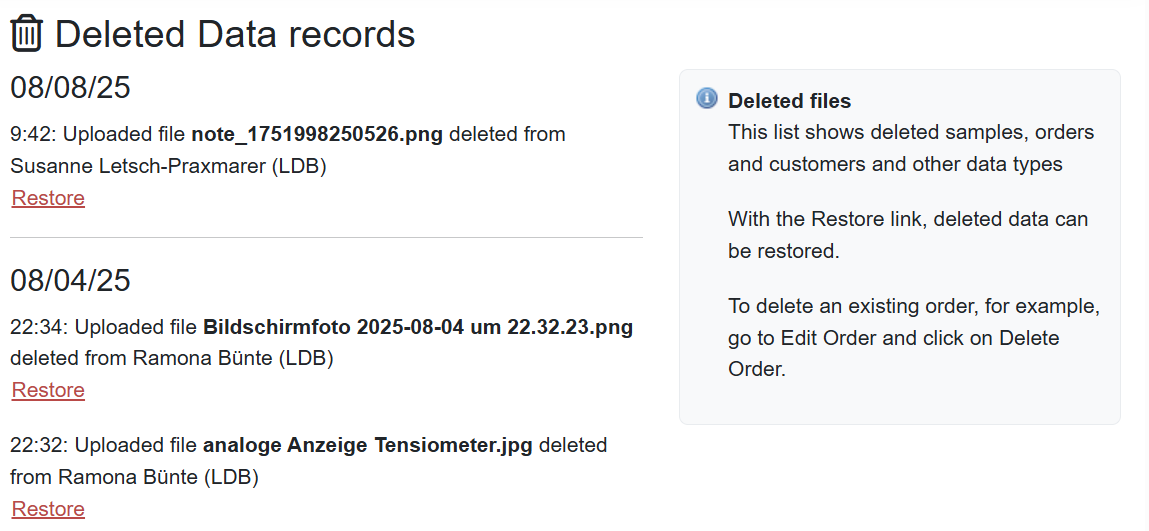Viewport: 1149px width, 531px height.
Task: Click Susanne Letsch-Praxmarer (LDB) name text
Action: coord(169,166)
